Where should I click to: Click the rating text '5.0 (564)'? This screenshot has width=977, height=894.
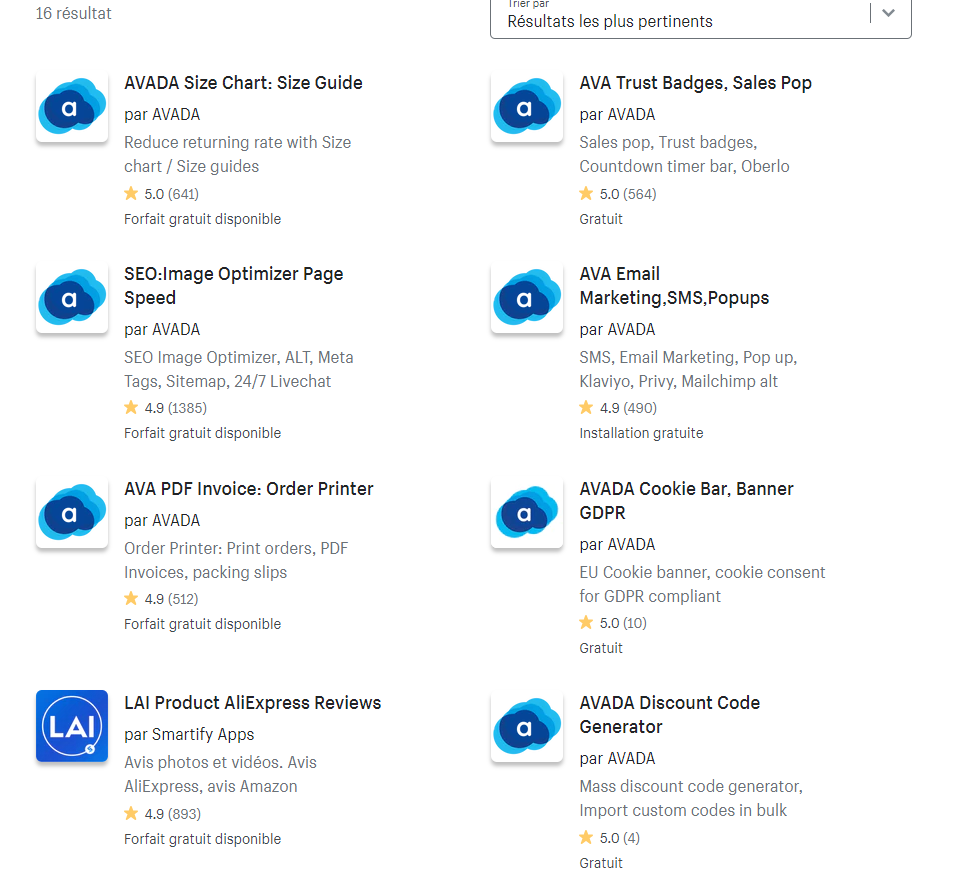628,194
